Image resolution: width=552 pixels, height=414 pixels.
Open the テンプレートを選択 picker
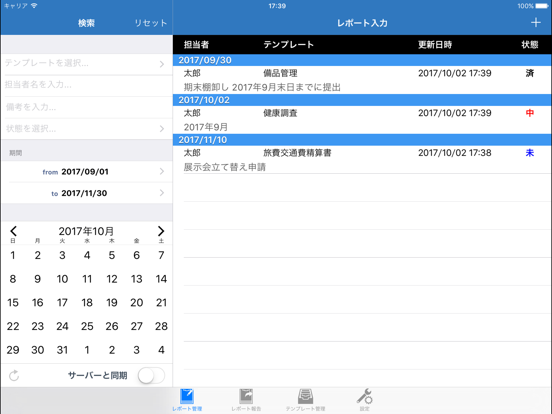coord(87,64)
